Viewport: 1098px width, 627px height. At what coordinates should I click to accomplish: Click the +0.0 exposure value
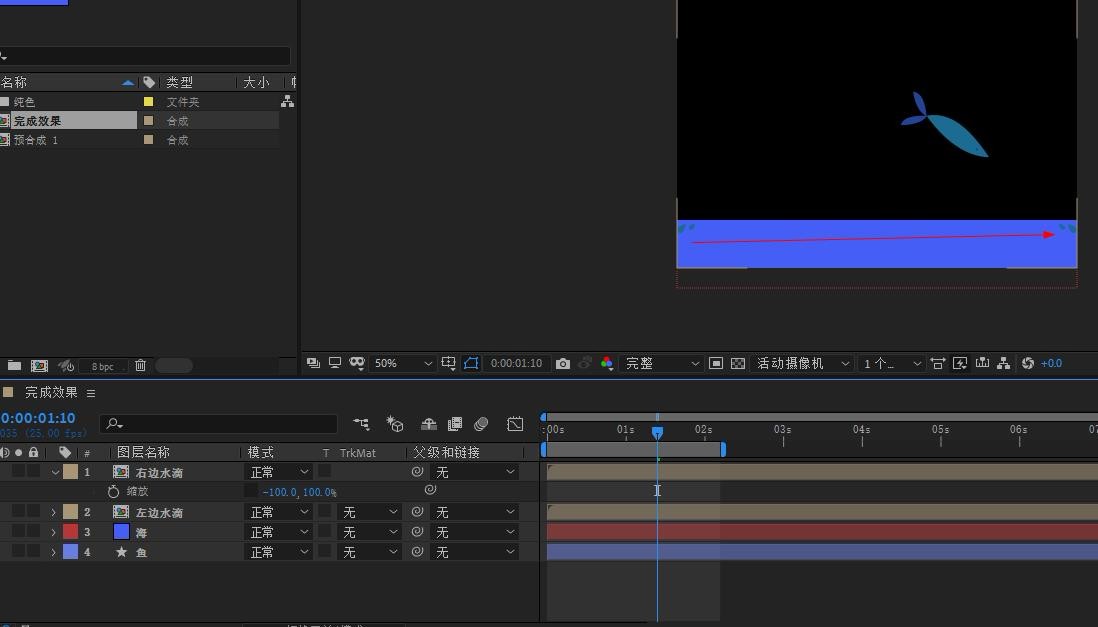1051,363
